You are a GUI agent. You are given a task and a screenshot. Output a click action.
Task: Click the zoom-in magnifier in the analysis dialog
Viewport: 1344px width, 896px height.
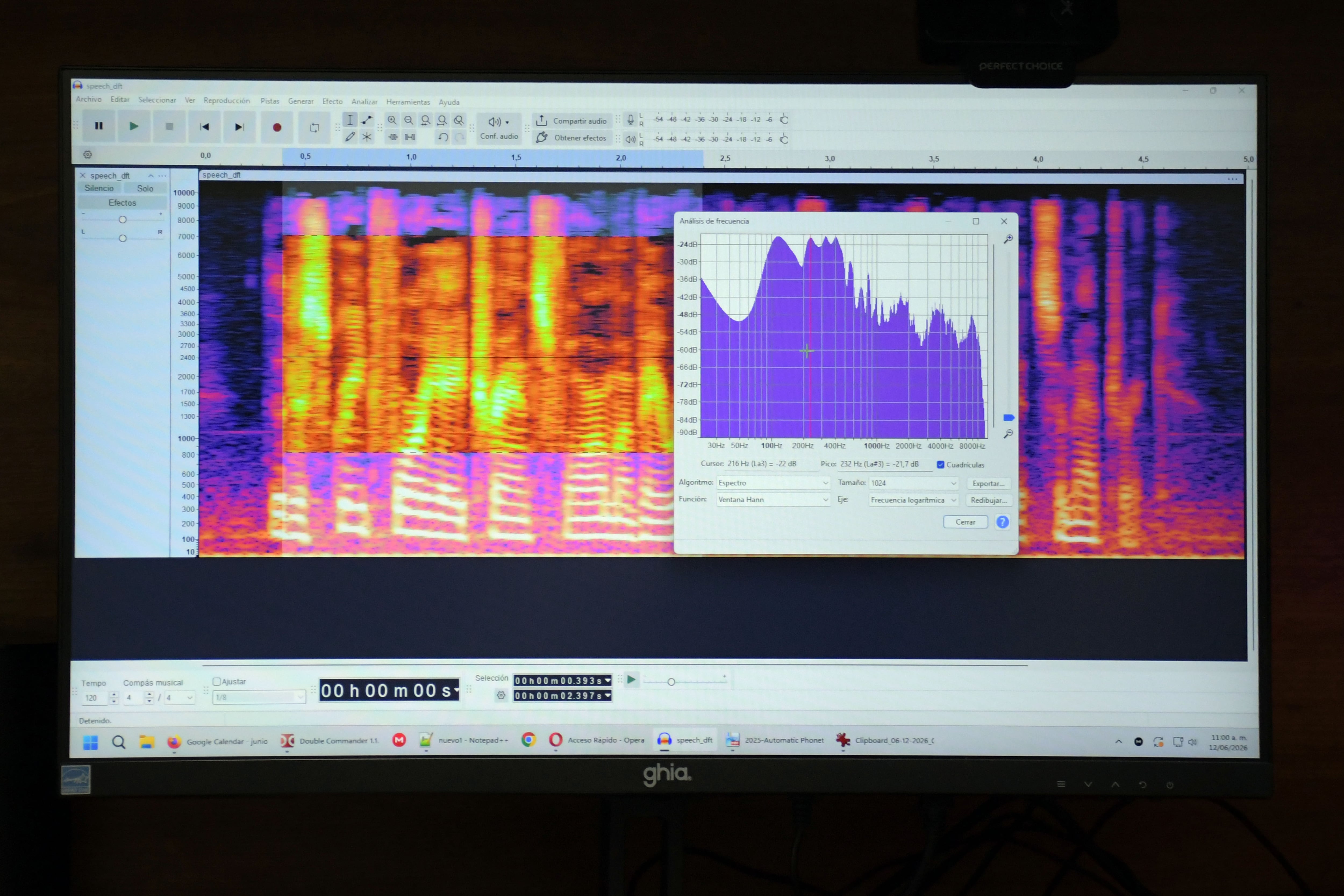pos(1009,239)
